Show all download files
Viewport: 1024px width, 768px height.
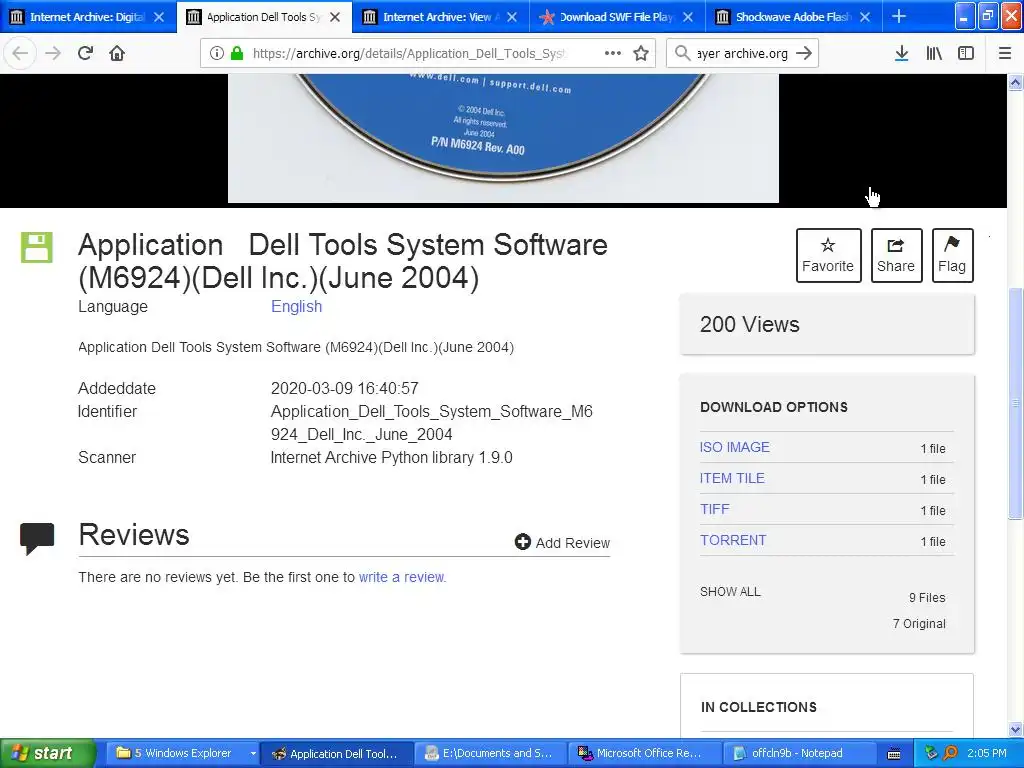pos(730,592)
